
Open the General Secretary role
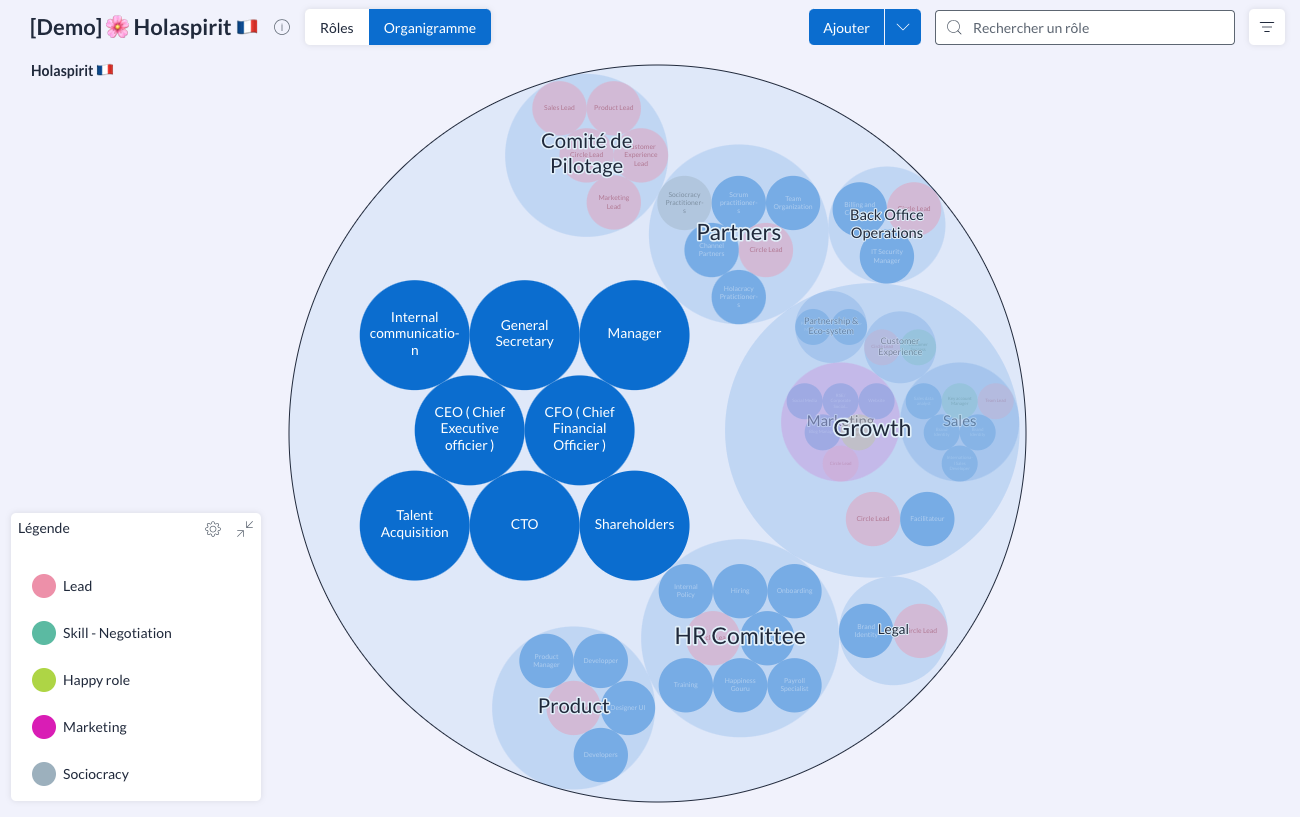click(x=525, y=335)
